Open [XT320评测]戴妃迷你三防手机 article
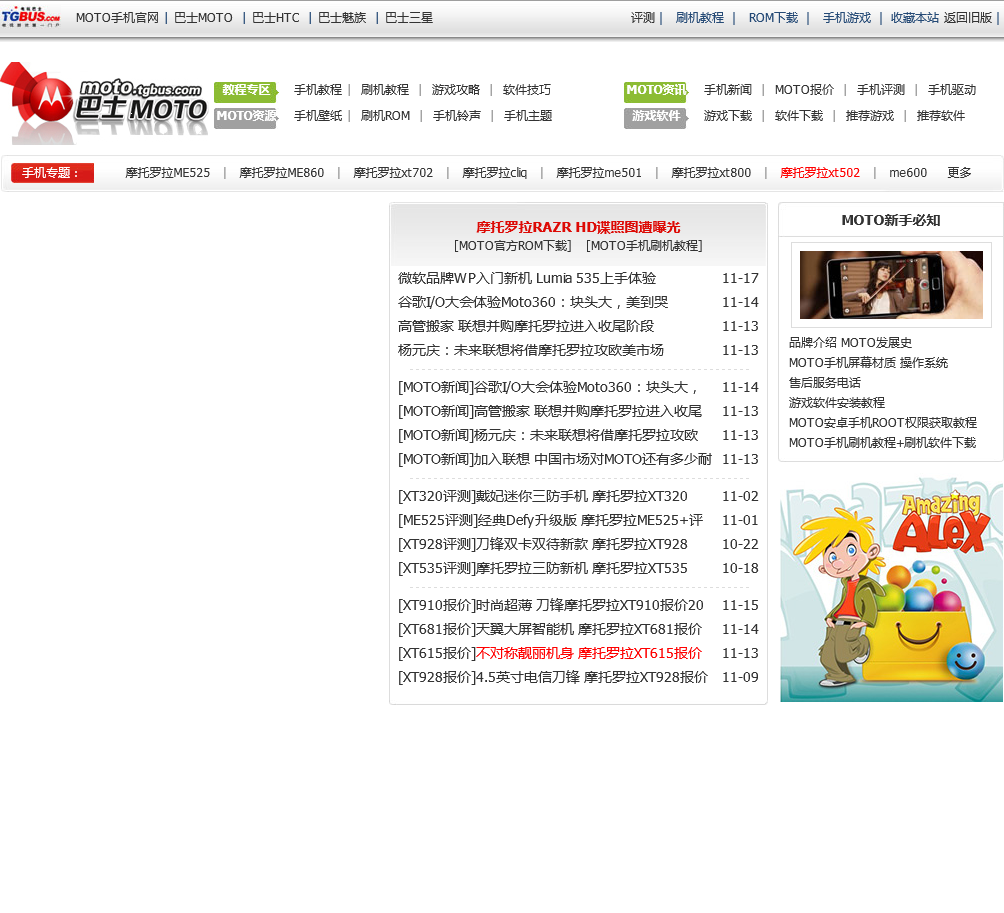 tap(542, 496)
